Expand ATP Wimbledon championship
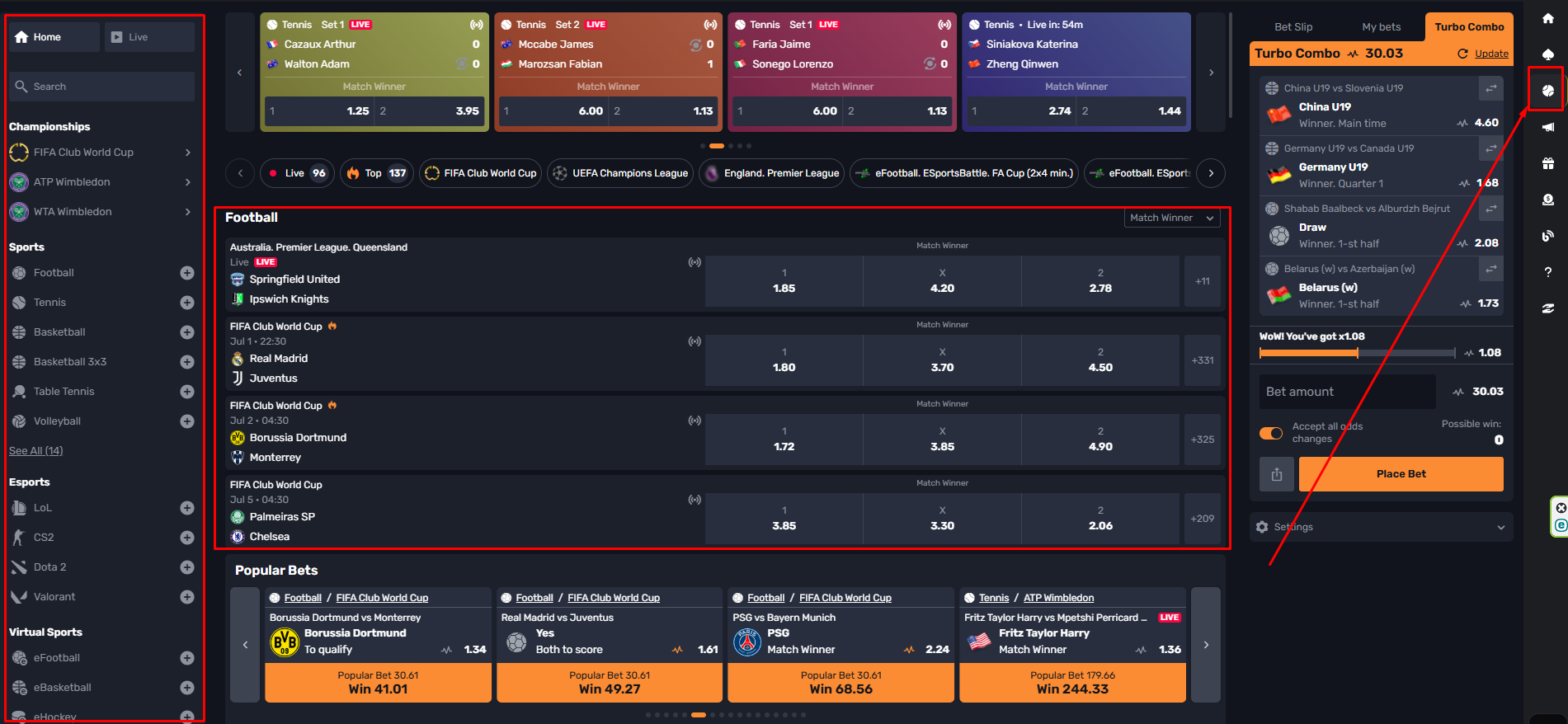This screenshot has width=1568, height=724. tap(188, 182)
